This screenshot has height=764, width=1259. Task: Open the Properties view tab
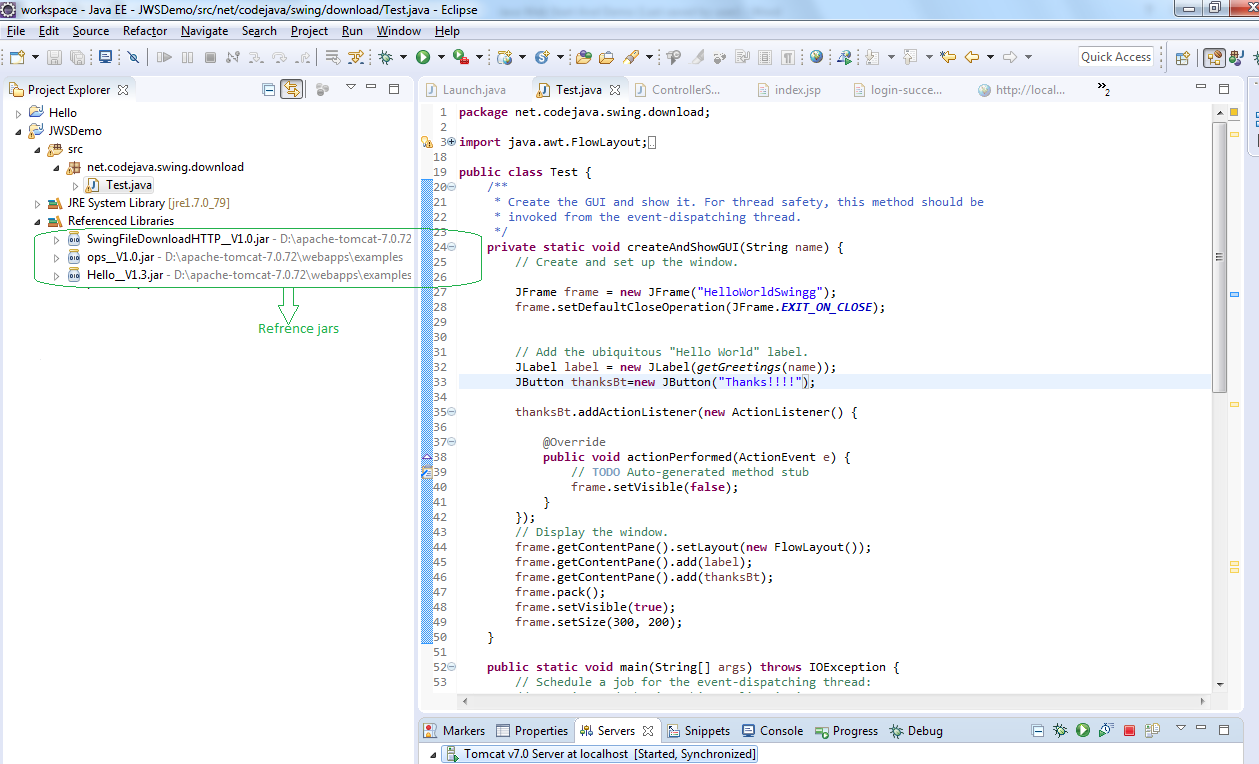tap(533, 731)
